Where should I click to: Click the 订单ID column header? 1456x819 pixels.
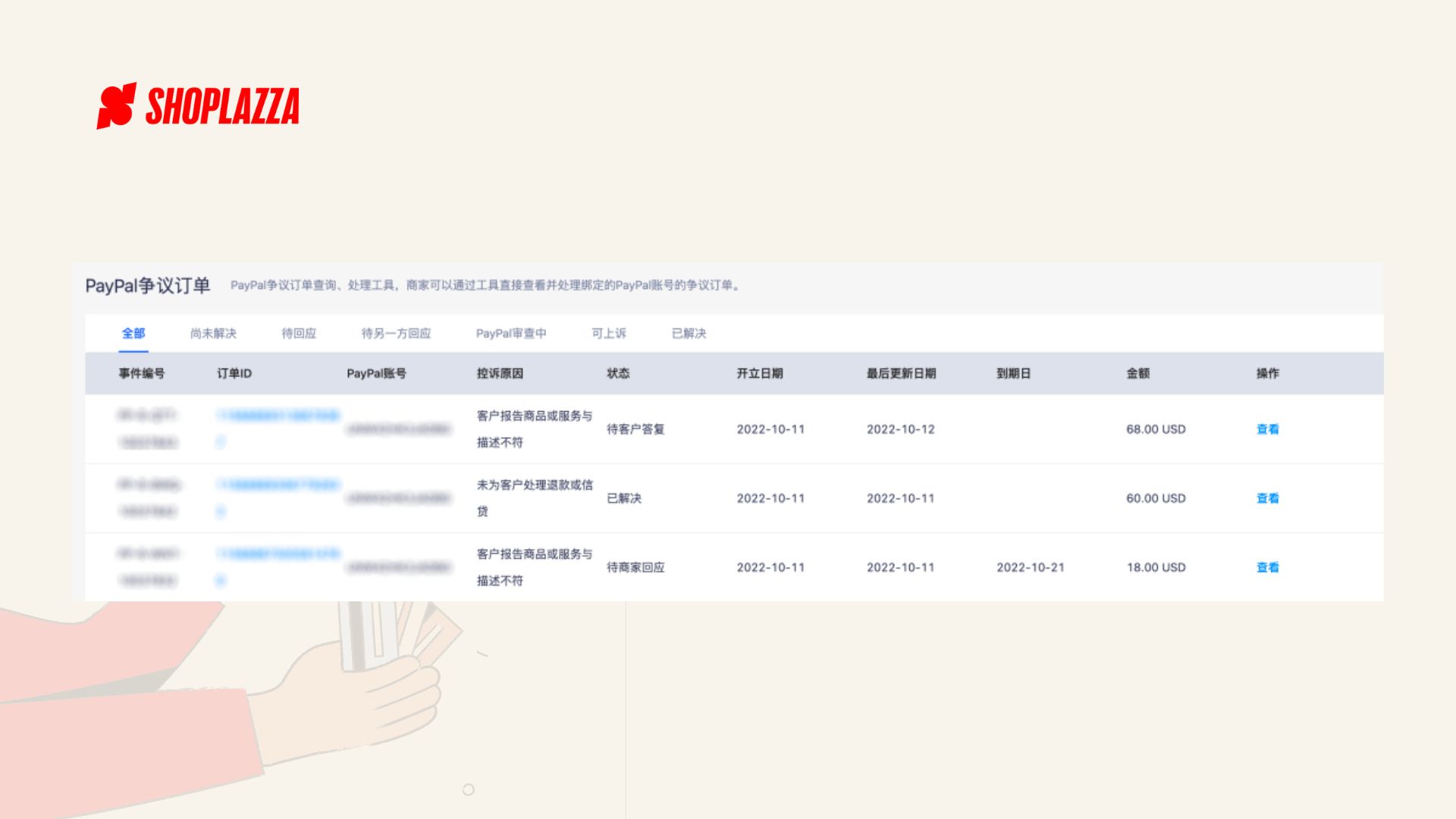coord(234,373)
